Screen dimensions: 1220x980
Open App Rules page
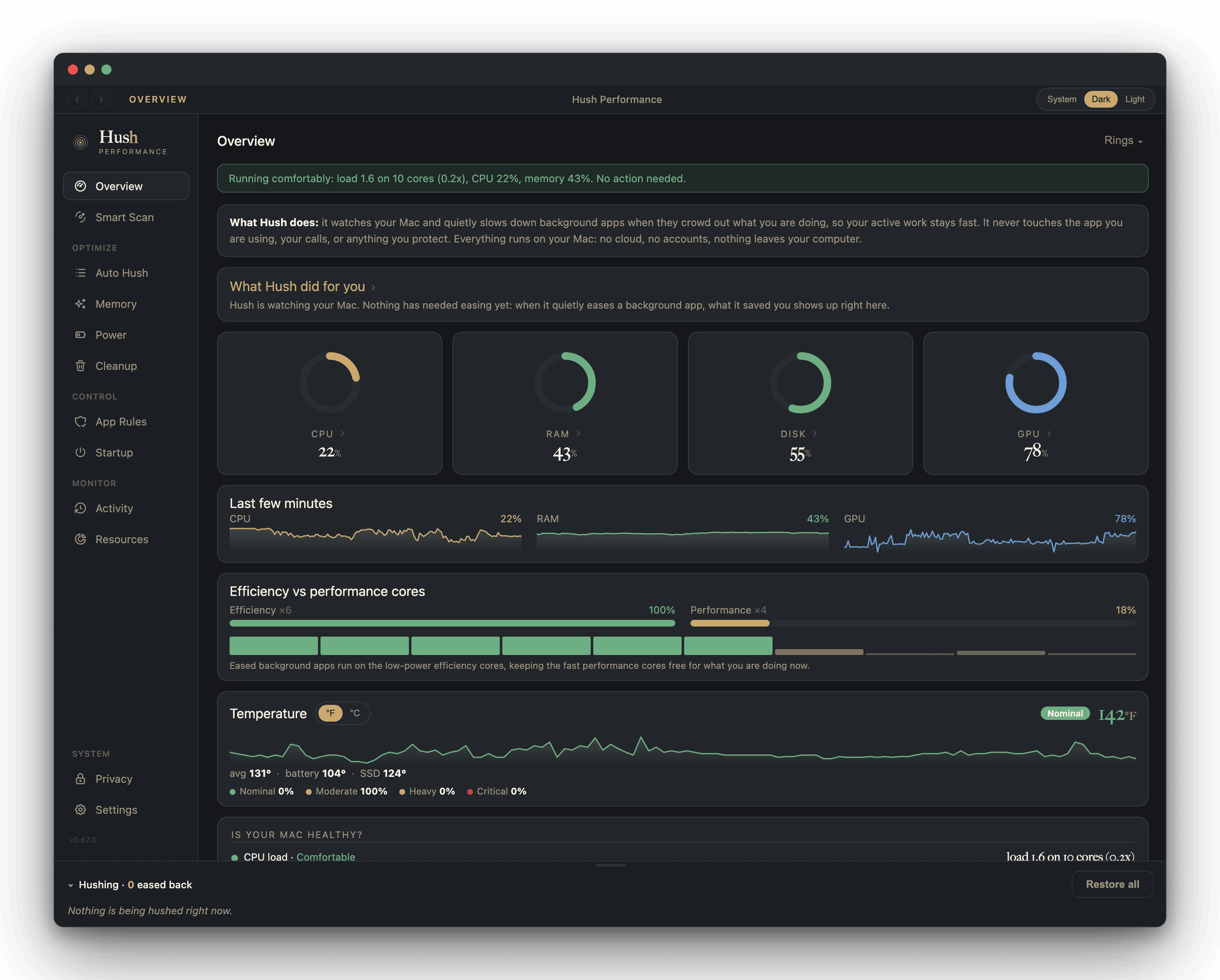126,422
